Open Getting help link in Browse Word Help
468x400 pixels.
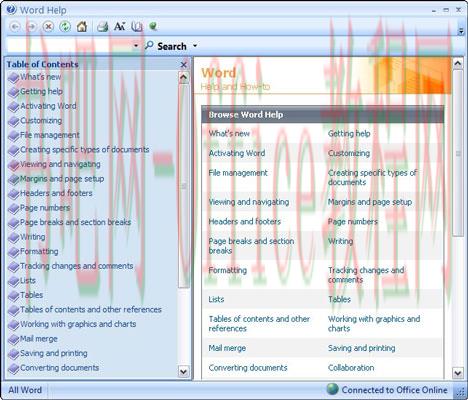click(x=349, y=134)
